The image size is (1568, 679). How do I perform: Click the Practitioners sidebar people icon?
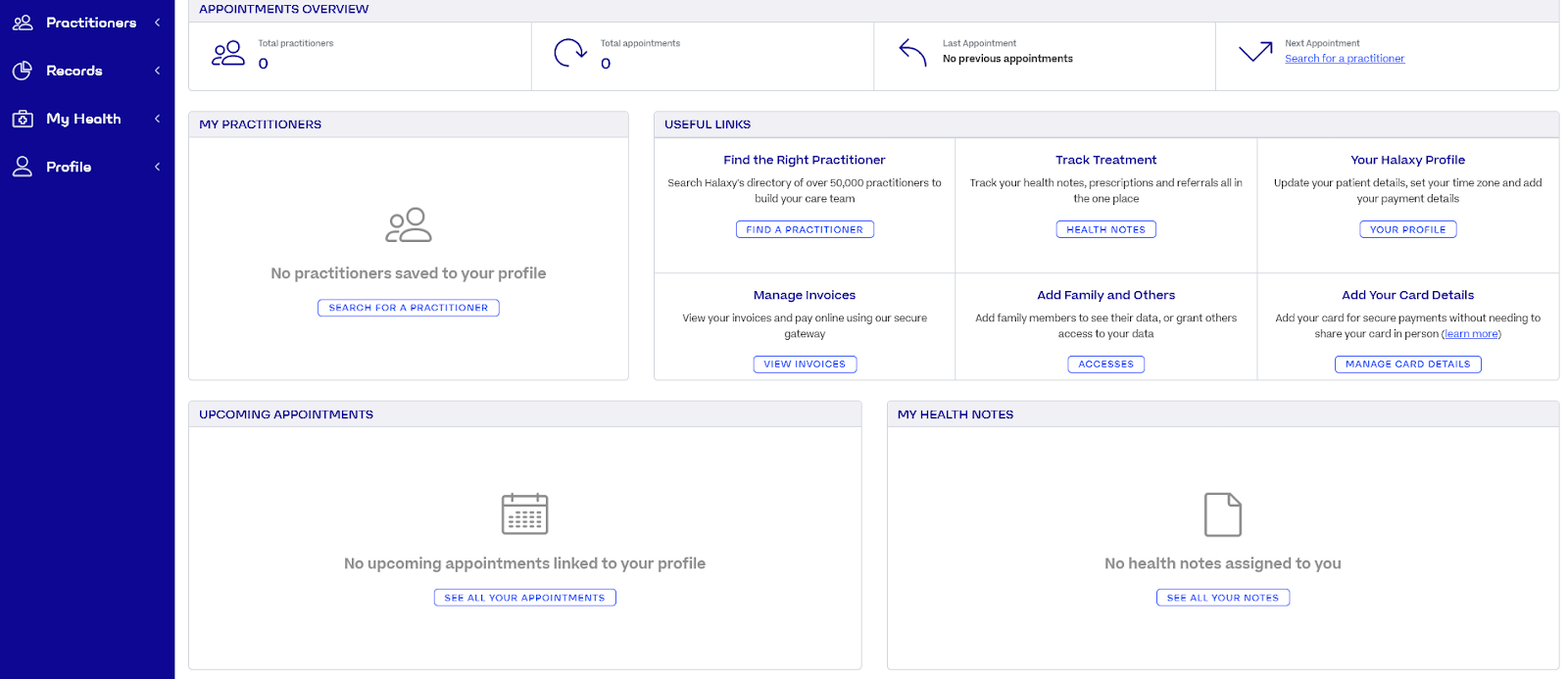coord(23,23)
